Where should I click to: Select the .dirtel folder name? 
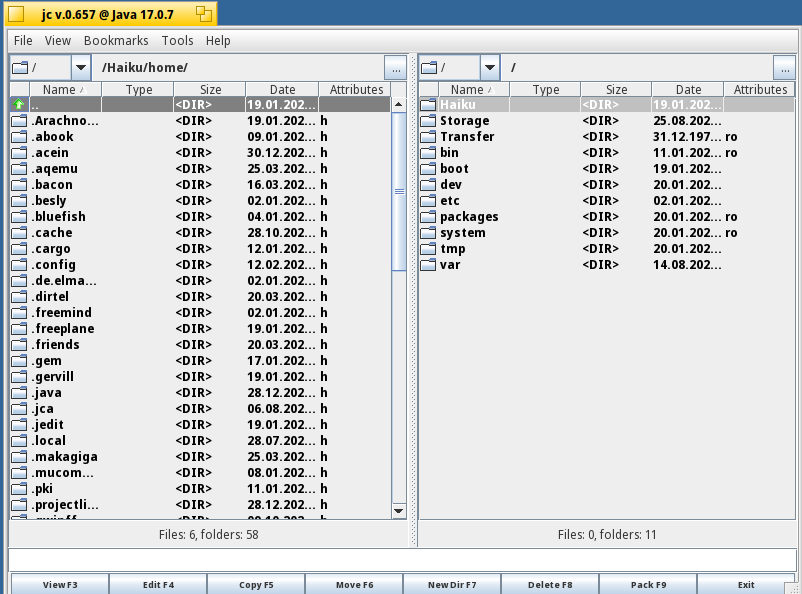tap(50, 297)
